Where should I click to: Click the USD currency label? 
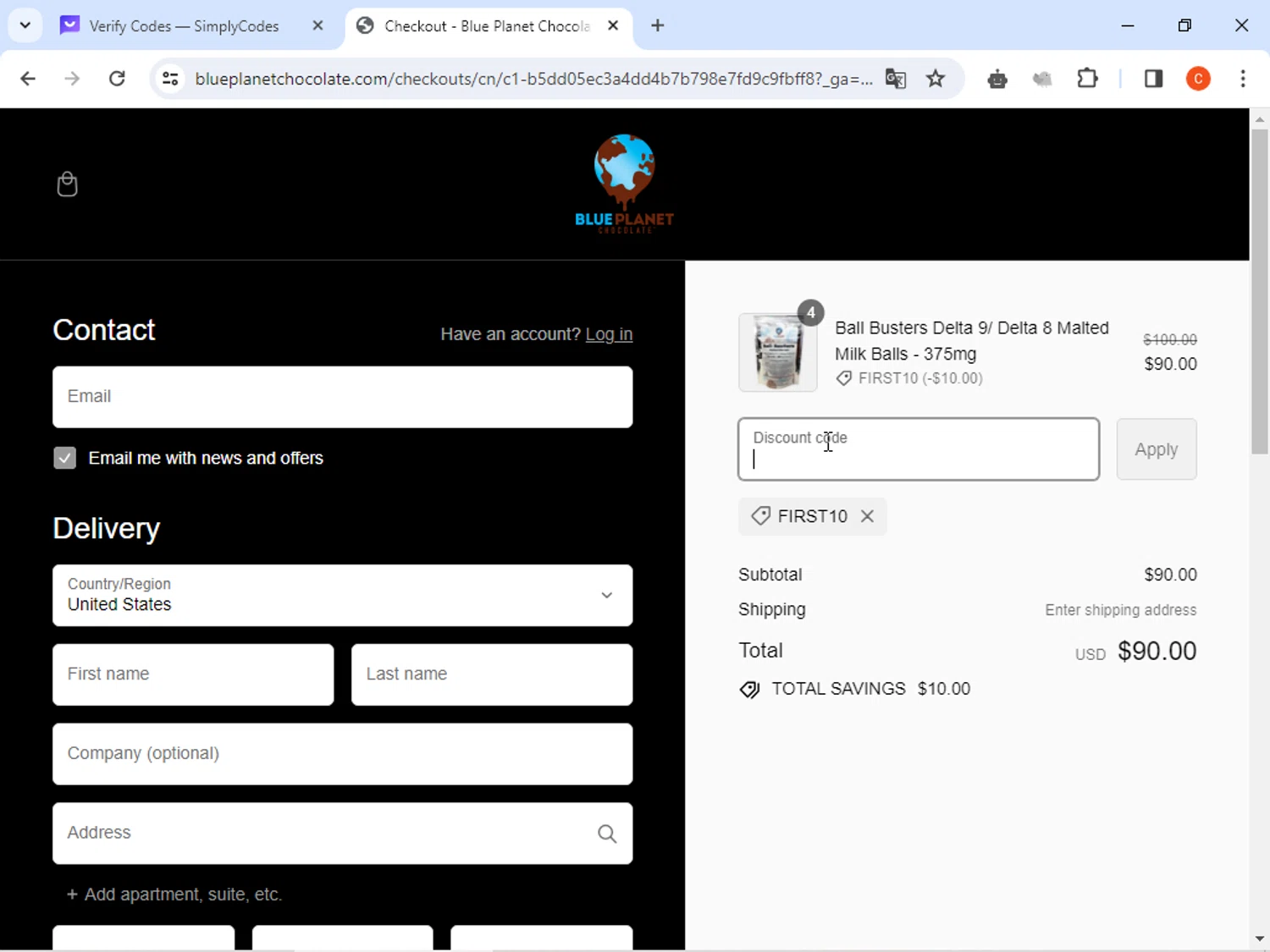pyautogui.click(x=1091, y=654)
